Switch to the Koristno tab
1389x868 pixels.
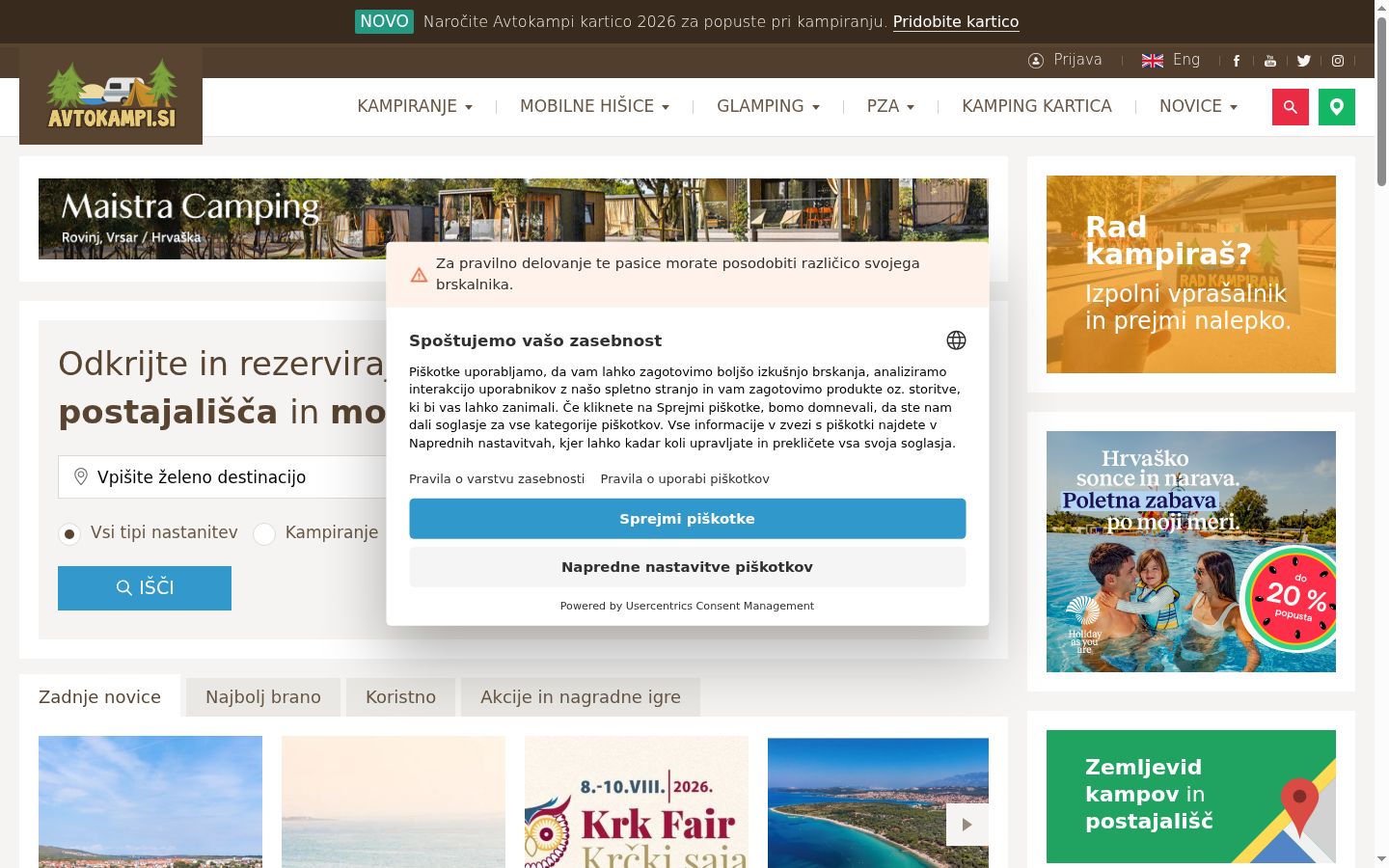pyautogui.click(x=400, y=696)
